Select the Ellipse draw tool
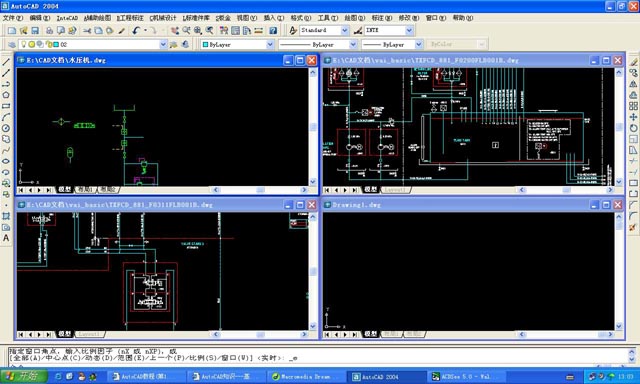Image resolution: width=640 pixels, height=384 pixels. pos(6,161)
